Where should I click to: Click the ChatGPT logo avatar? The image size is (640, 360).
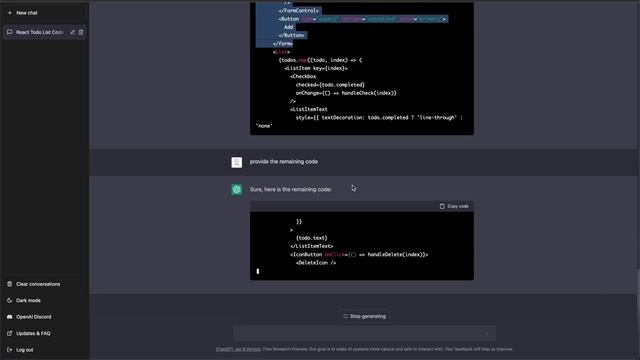[237, 189]
